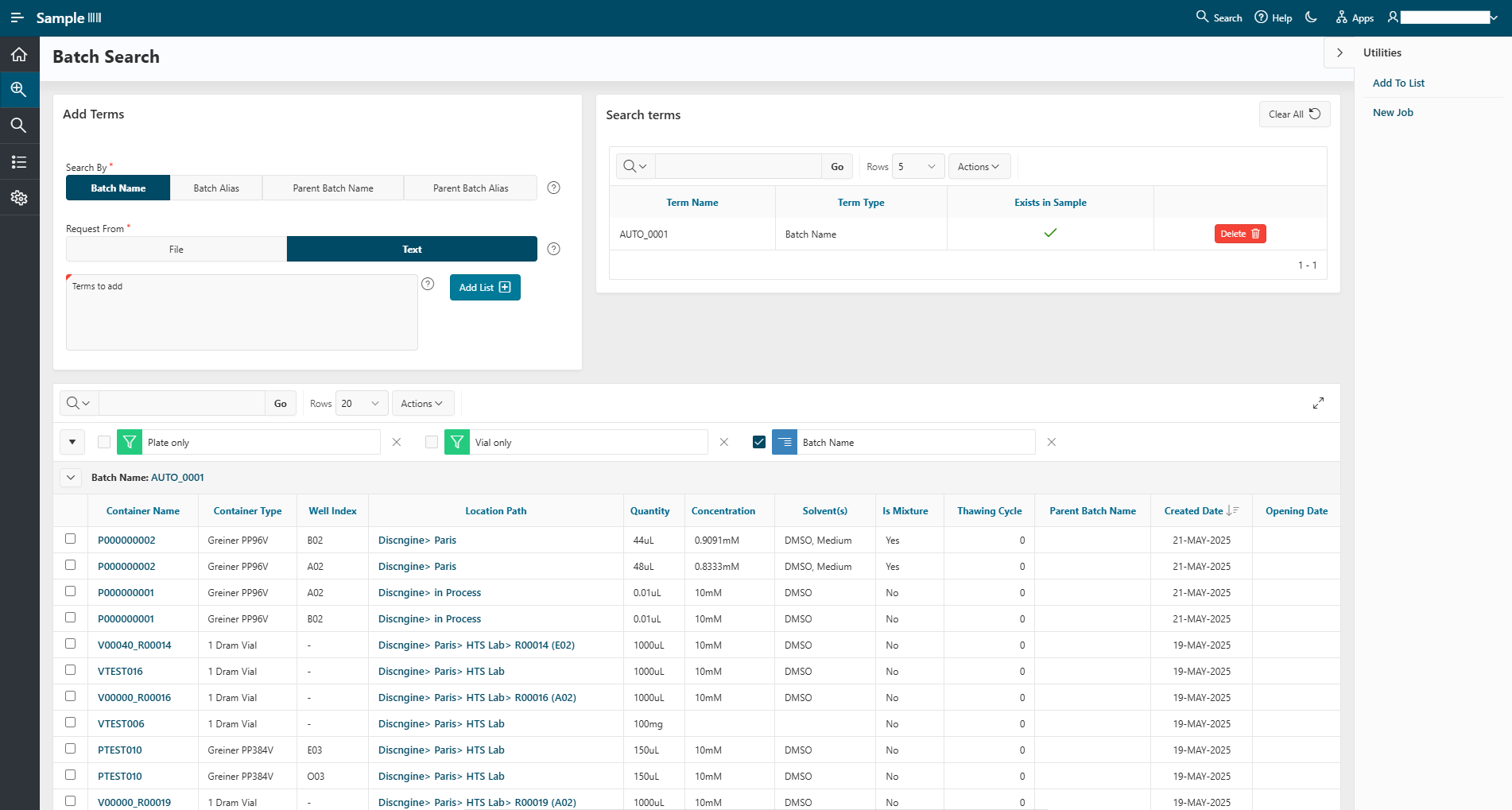Open the settings gear sidebar icon

point(19,198)
